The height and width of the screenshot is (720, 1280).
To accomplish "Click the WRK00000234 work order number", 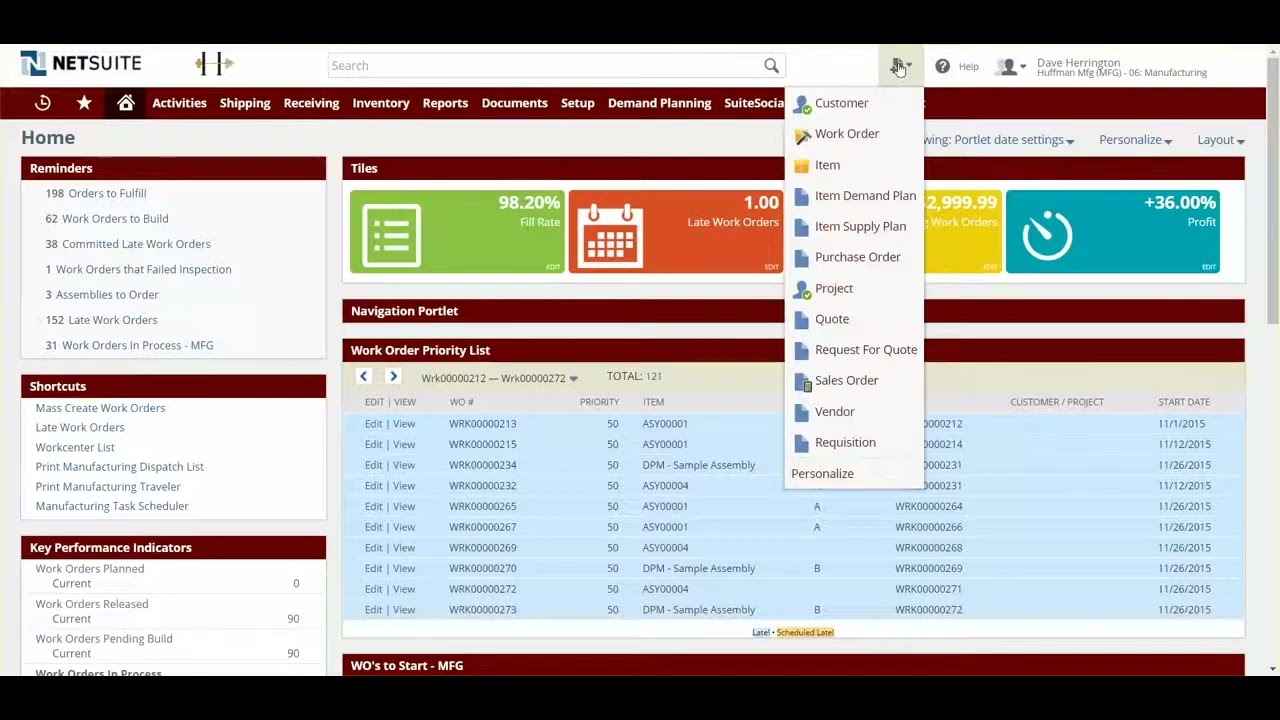I will tap(482, 465).
